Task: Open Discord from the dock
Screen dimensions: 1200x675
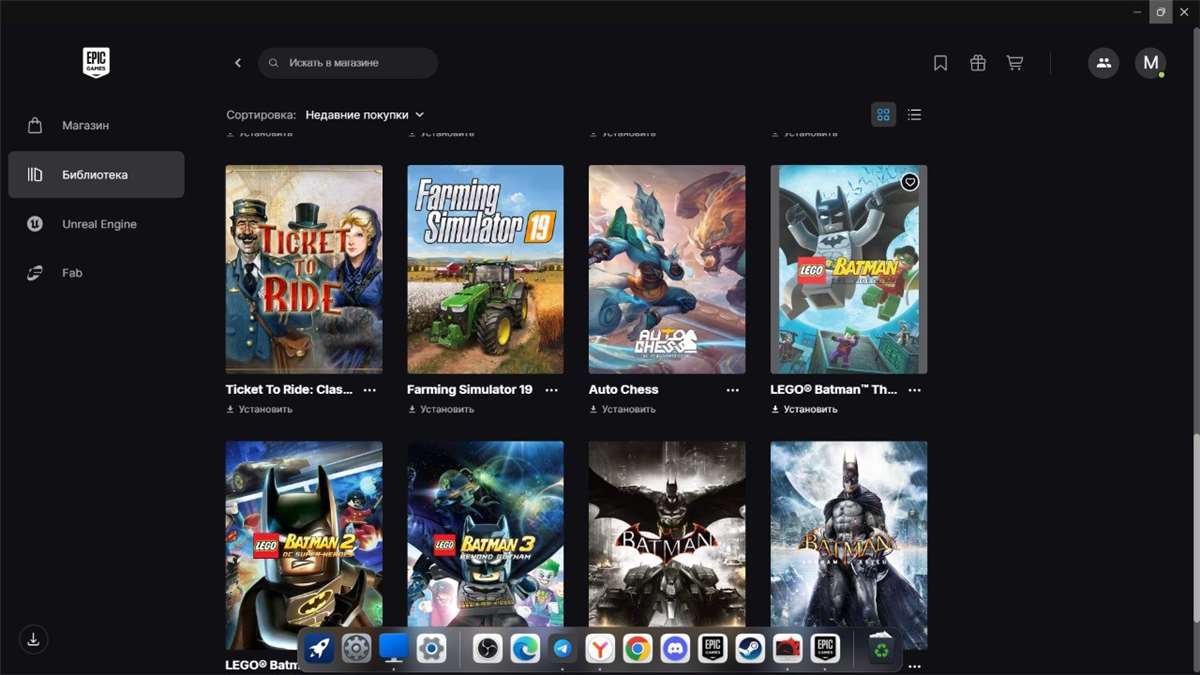Action: pos(675,649)
